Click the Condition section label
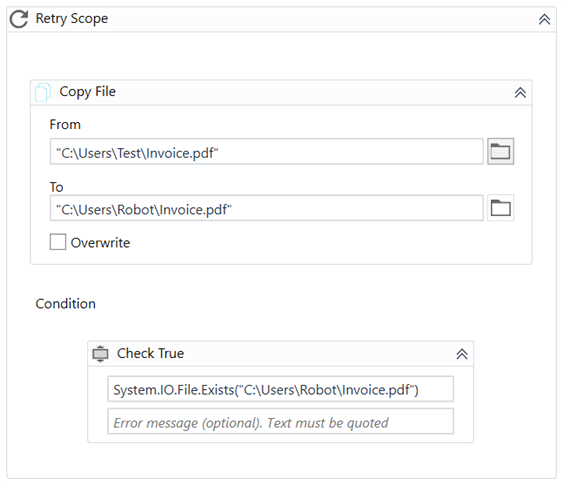The width and height of the screenshot is (563, 483). pyautogui.click(x=66, y=304)
